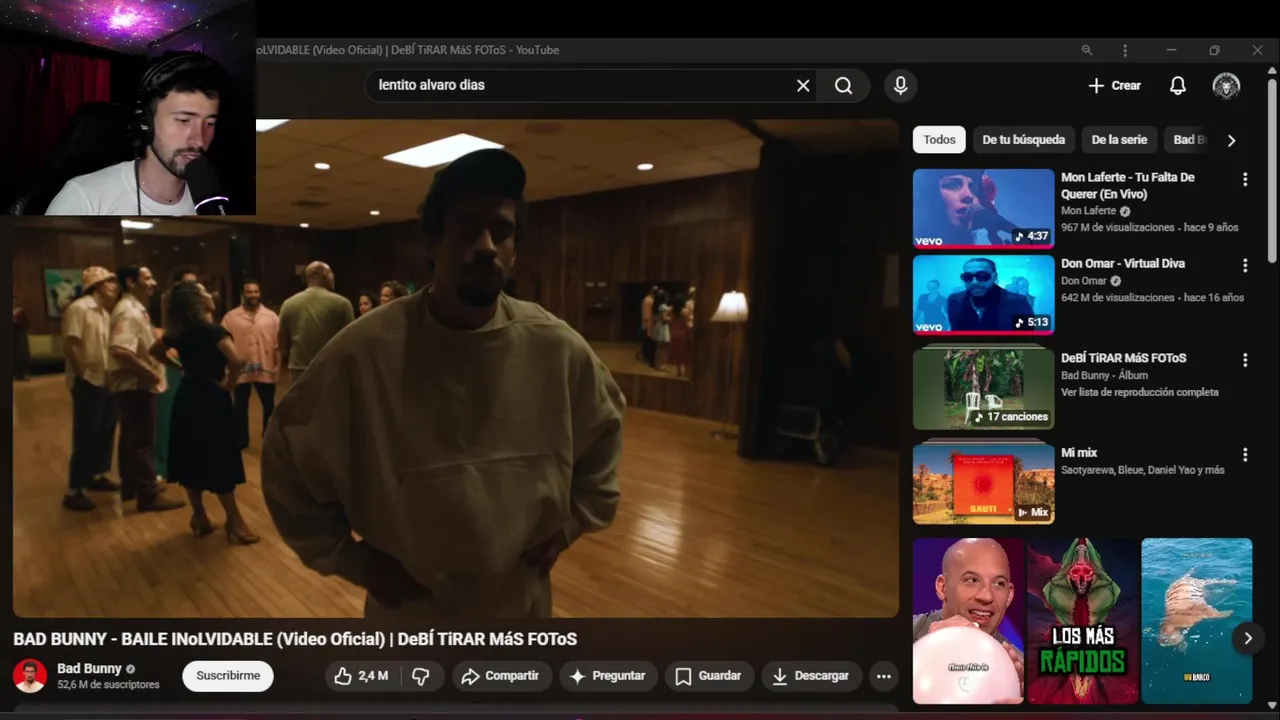Image resolution: width=1280 pixels, height=720 pixels.
Task: Show more filter chips with right arrow
Action: coord(1231,140)
